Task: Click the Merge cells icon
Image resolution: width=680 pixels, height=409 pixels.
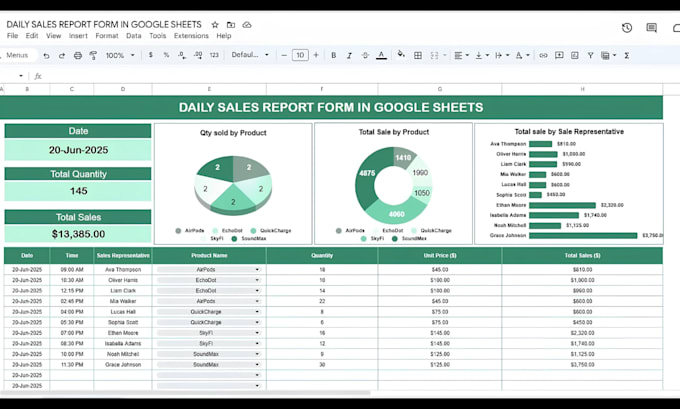Action: click(434, 55)
